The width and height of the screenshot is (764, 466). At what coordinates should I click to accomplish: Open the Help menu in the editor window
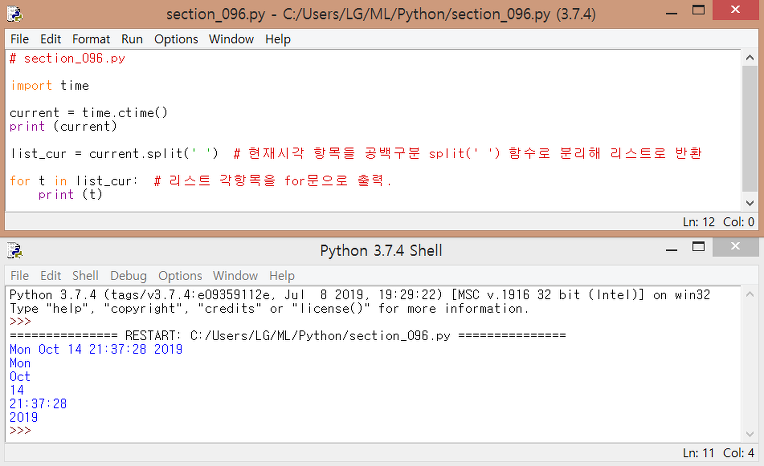(278, 39)
